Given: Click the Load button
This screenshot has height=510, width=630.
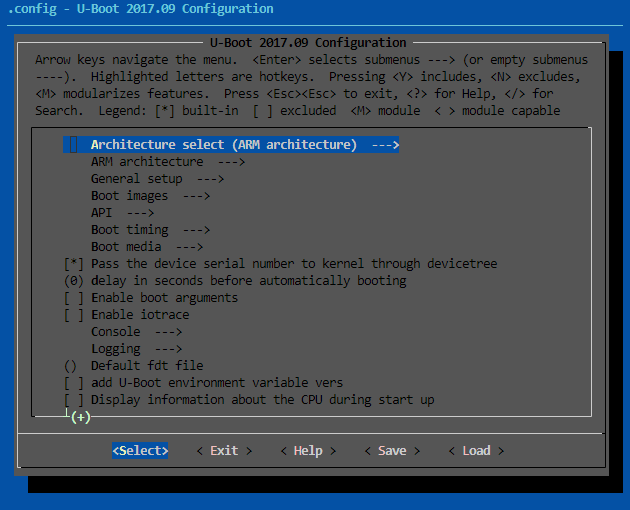Looking at the screenshot, I should click(476, 451).
